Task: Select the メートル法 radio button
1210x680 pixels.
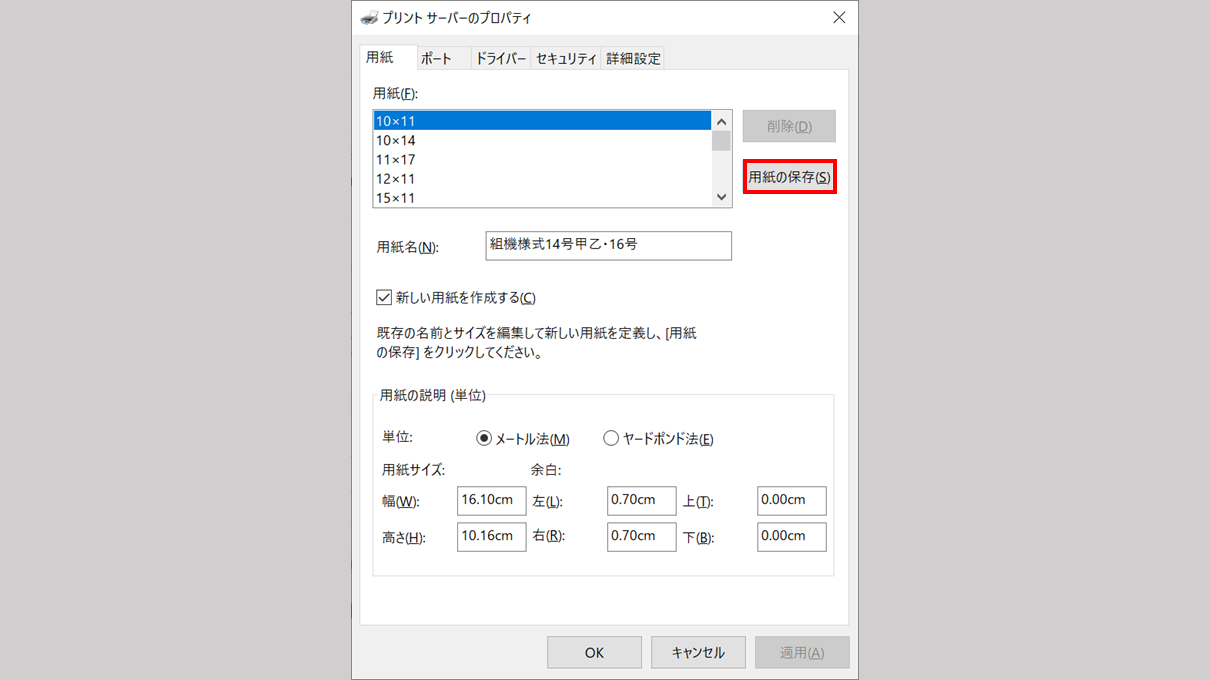Action: [x=484, y=438]
